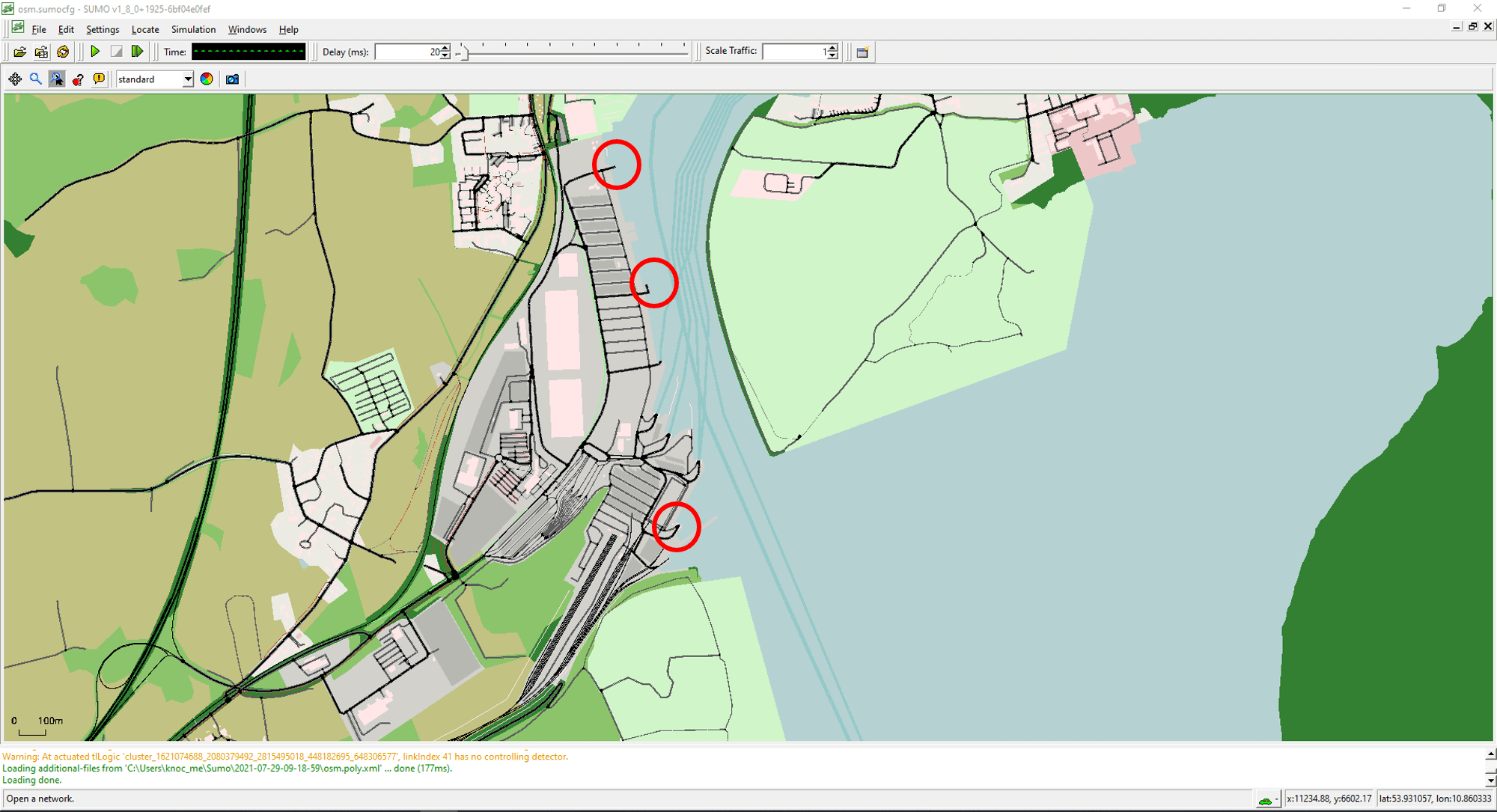Increase Scale Traffic spinner value
This screenshot has height=812, width=1497.
[832, 48]
